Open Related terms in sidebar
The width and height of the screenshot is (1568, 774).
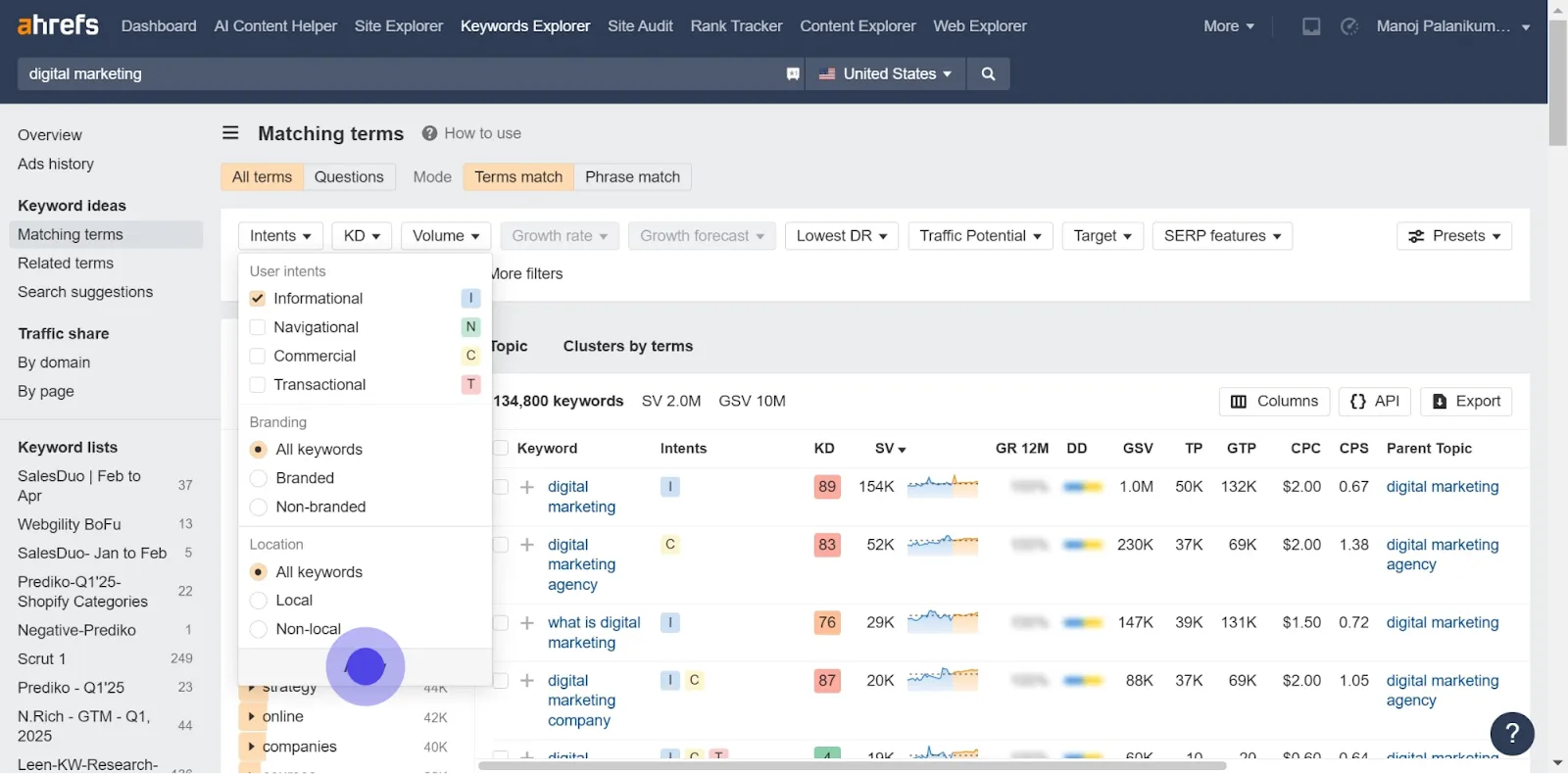pos(66,264)
